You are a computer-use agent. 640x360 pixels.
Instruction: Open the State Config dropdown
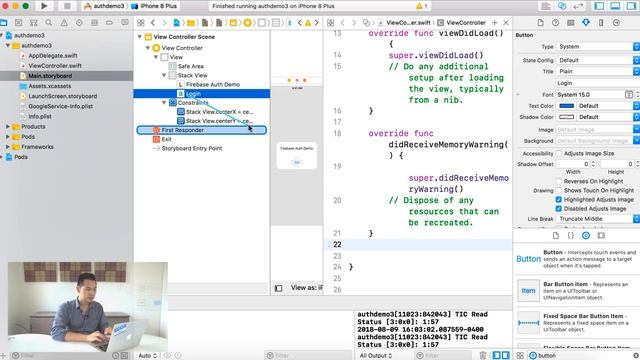(x=598, y=60)
